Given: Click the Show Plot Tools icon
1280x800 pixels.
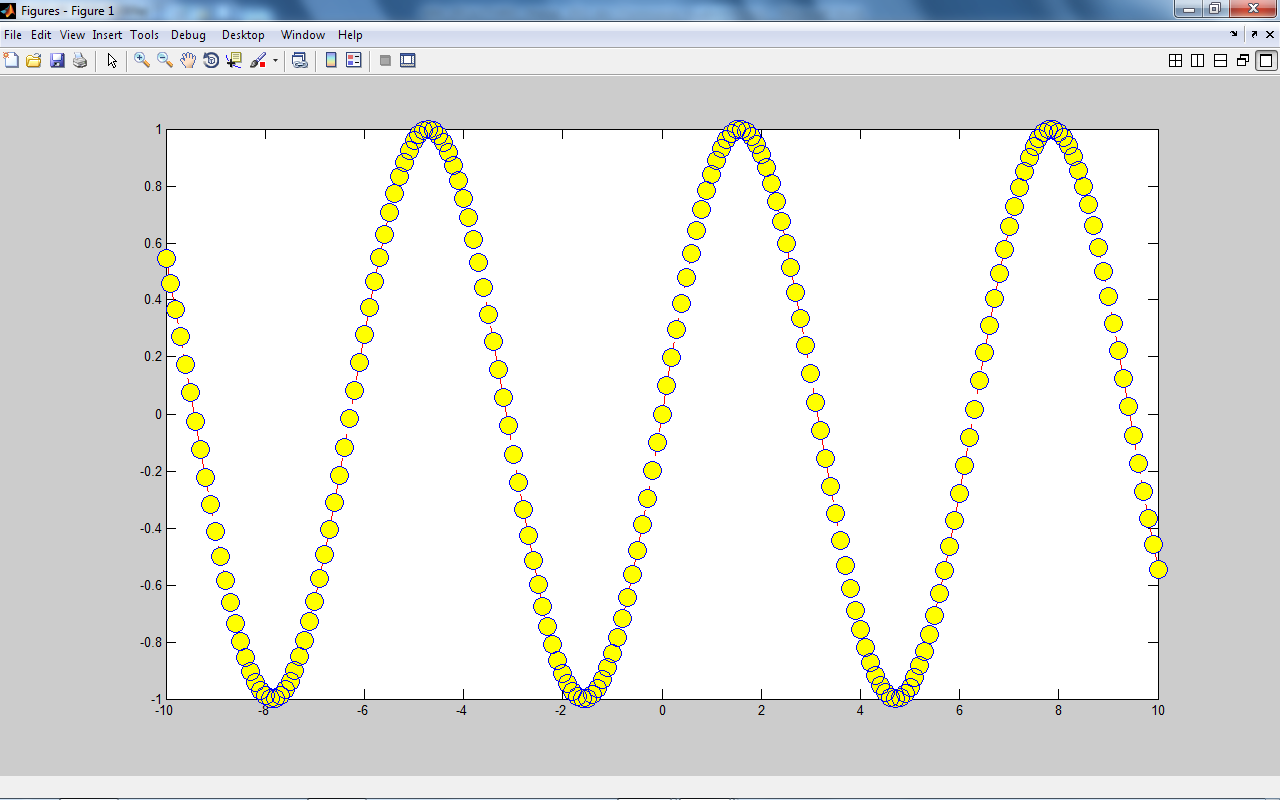Looking at the screenshot, I should (407, 61).
